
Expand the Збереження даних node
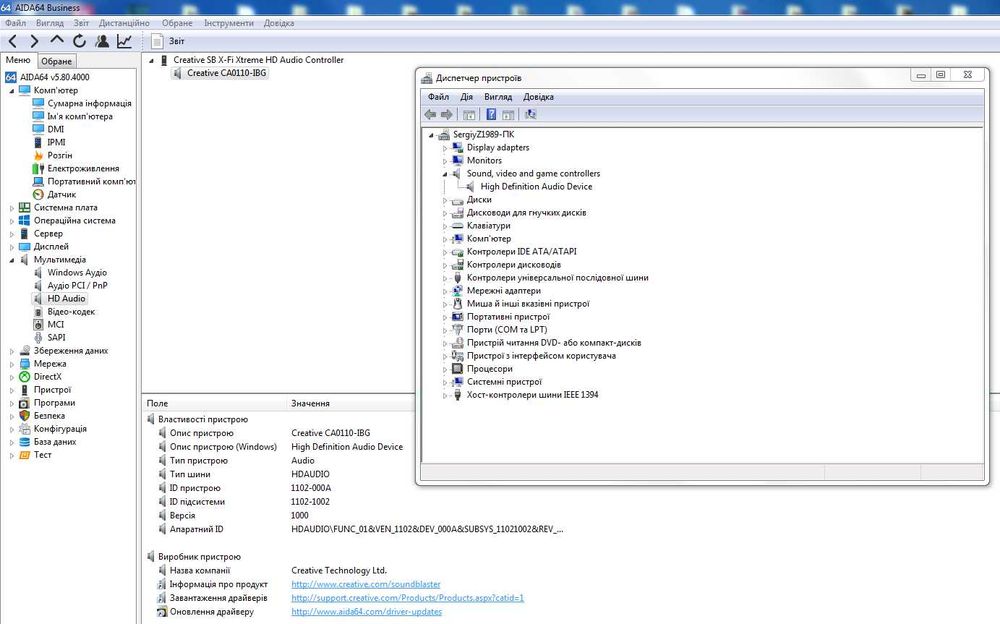pyautogui.click(x=11, y=351)
